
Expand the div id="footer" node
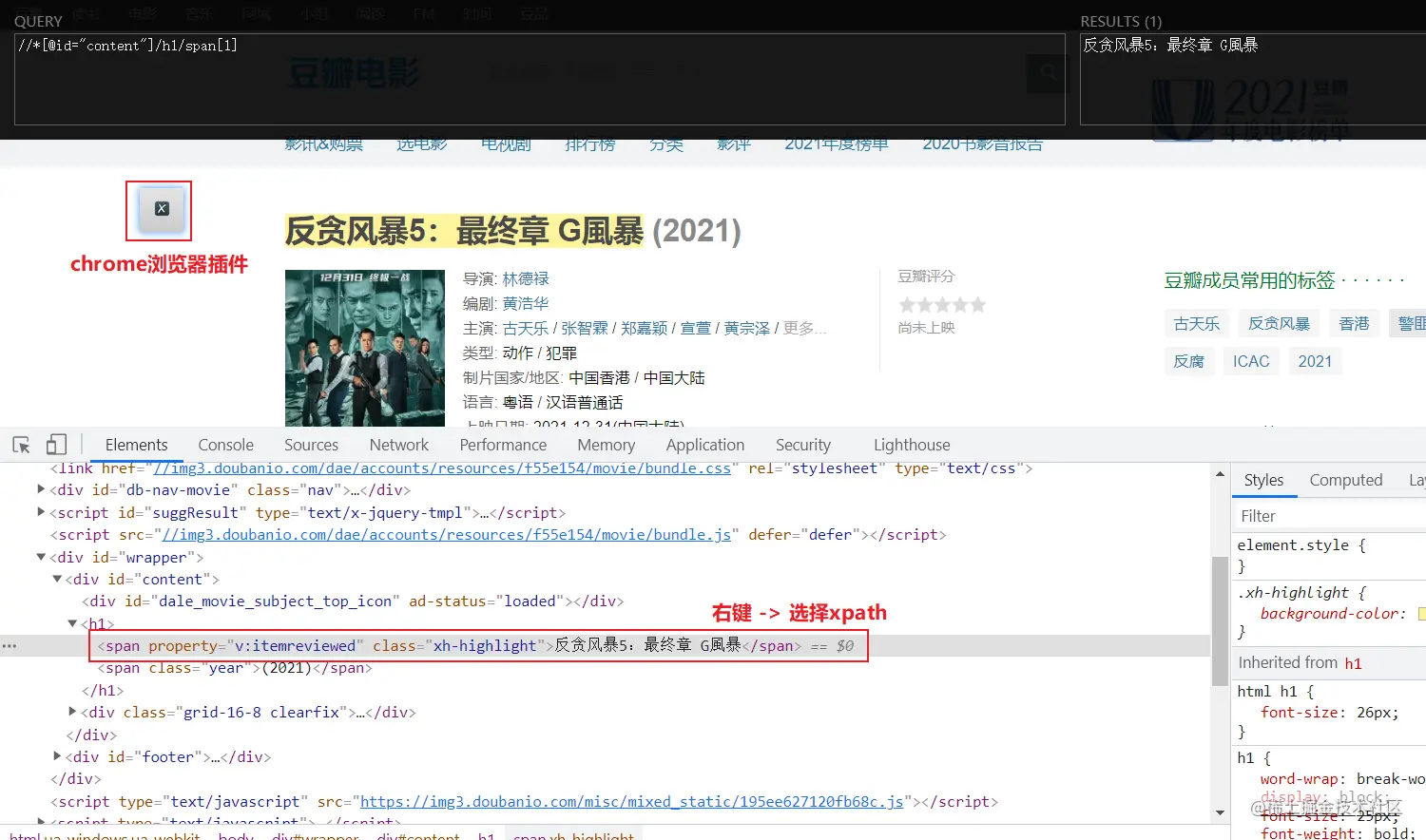point(57,756)
